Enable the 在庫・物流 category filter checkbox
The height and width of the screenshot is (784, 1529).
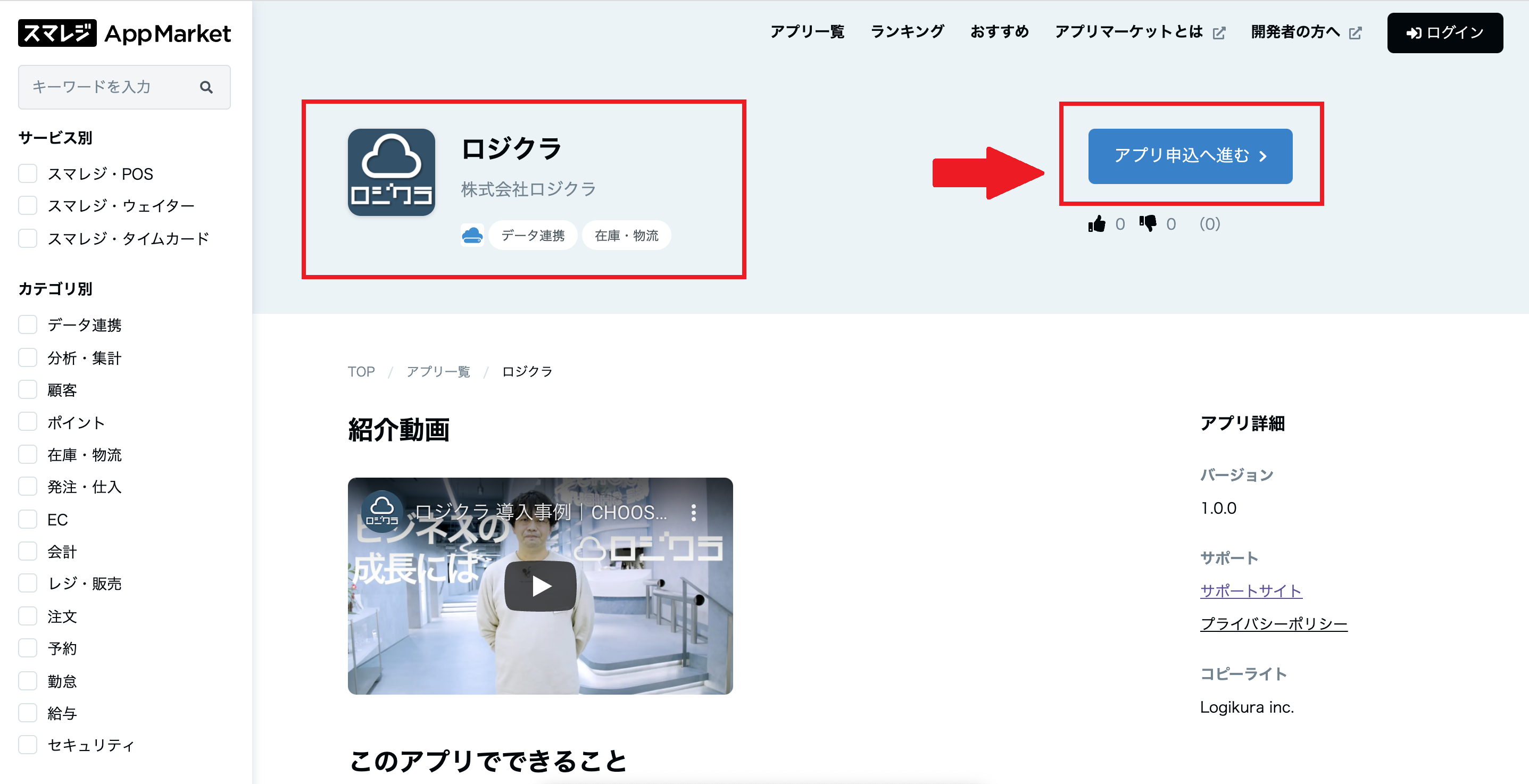(28, 455)
